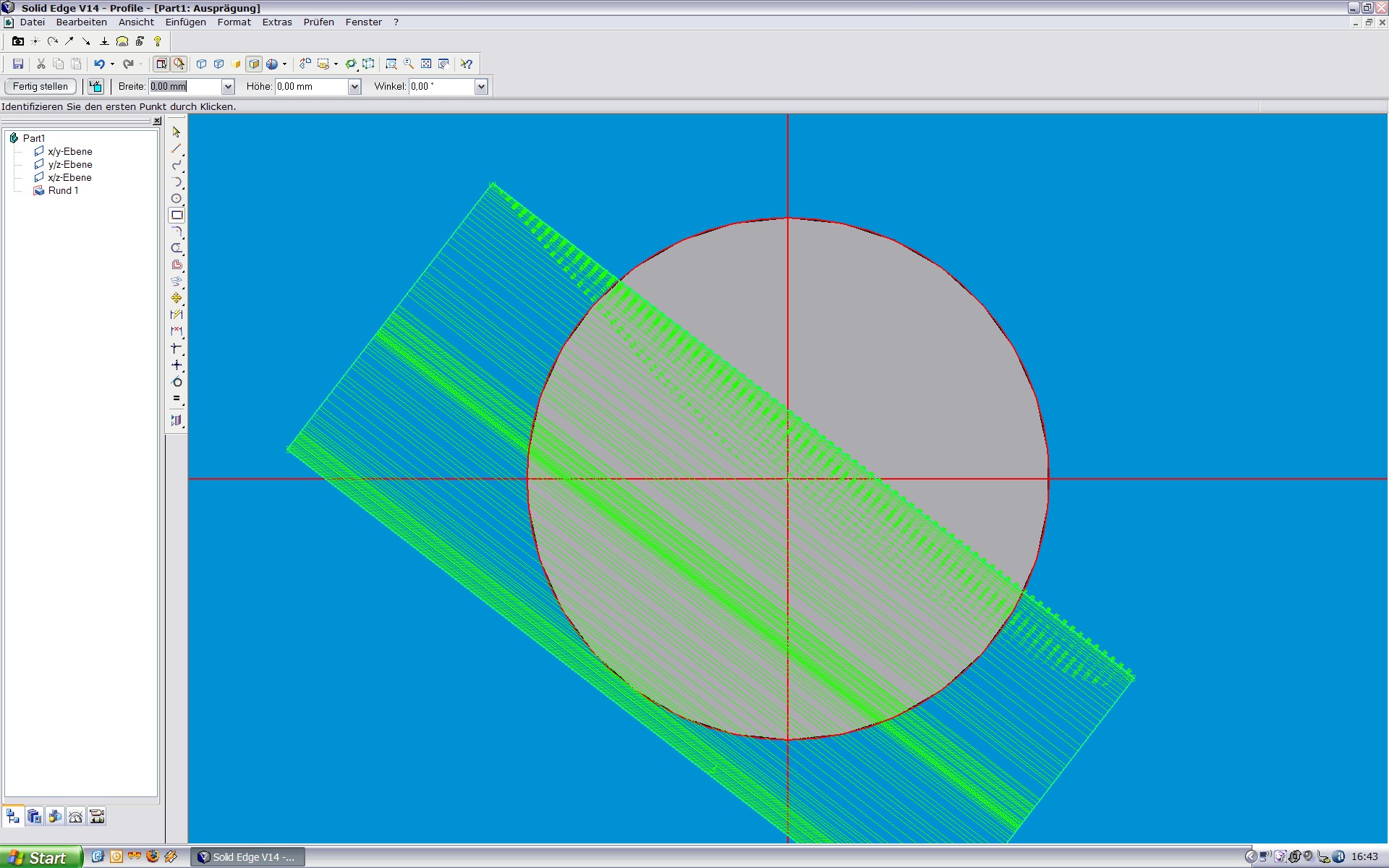The height and width of the screenshot is (868, 1389).
Task: Open the Winkel value dropdown
Action: point(481,86)
